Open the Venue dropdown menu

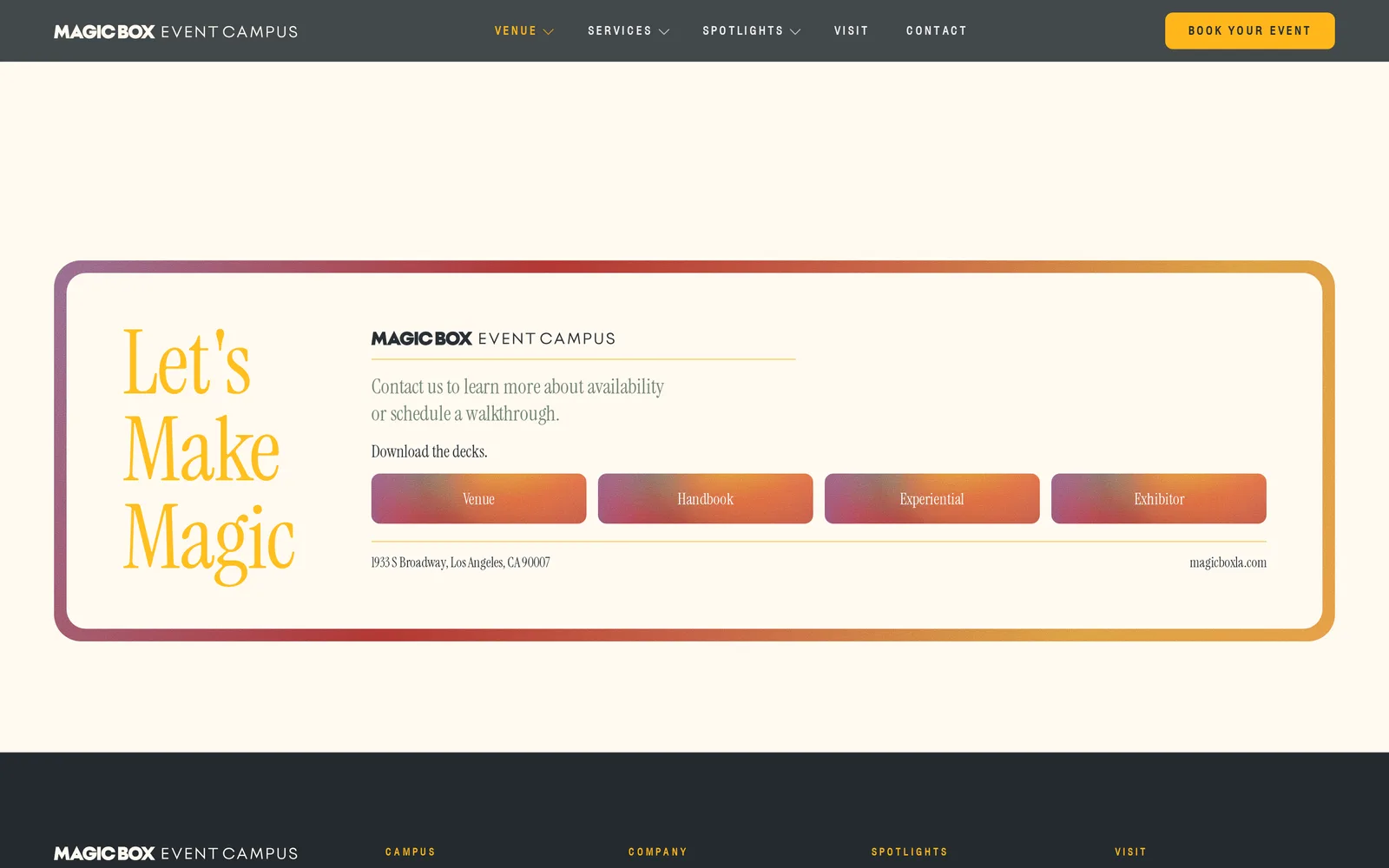point(523,31)
